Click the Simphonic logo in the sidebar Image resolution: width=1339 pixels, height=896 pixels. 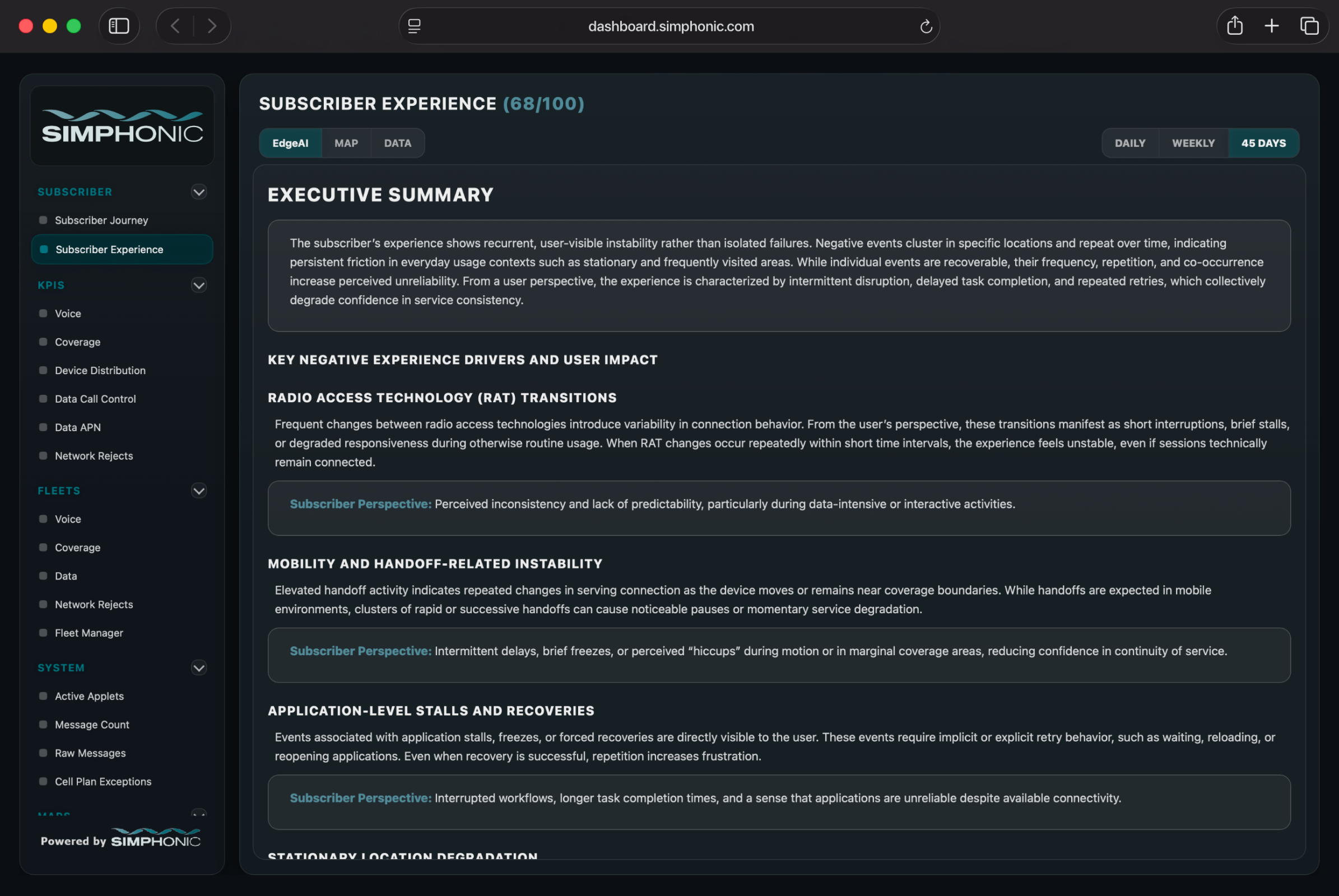tap(122, 127)
